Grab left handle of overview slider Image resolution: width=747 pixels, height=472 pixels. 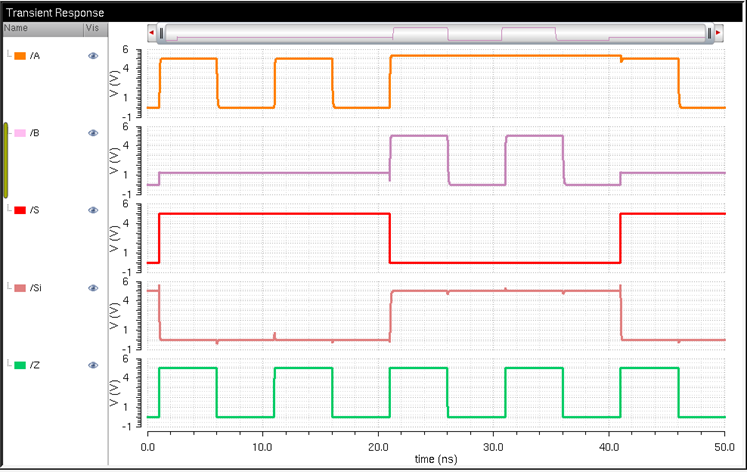[x=162, y=33]
